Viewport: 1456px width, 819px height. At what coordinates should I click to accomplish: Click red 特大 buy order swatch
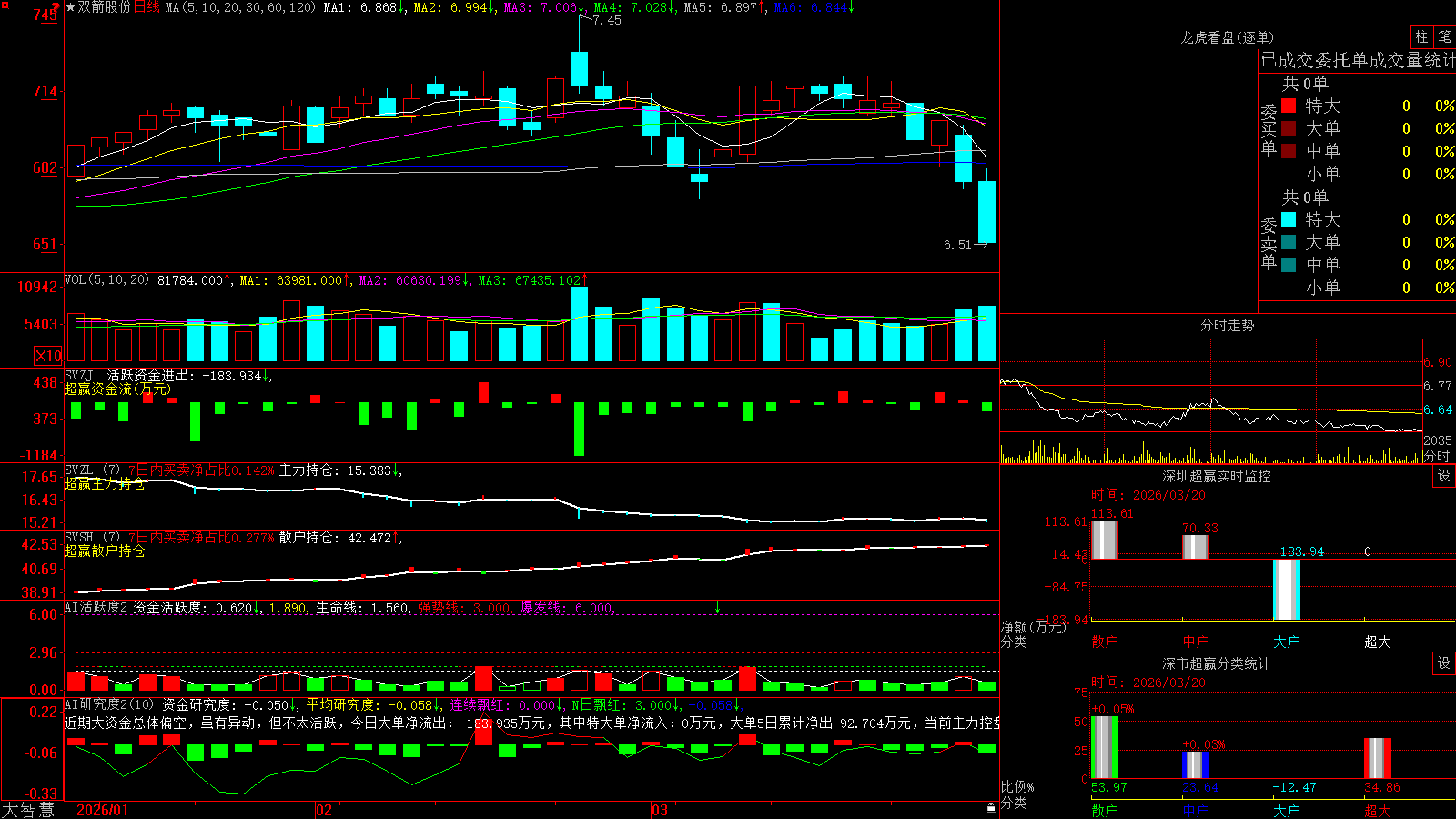1289,106
